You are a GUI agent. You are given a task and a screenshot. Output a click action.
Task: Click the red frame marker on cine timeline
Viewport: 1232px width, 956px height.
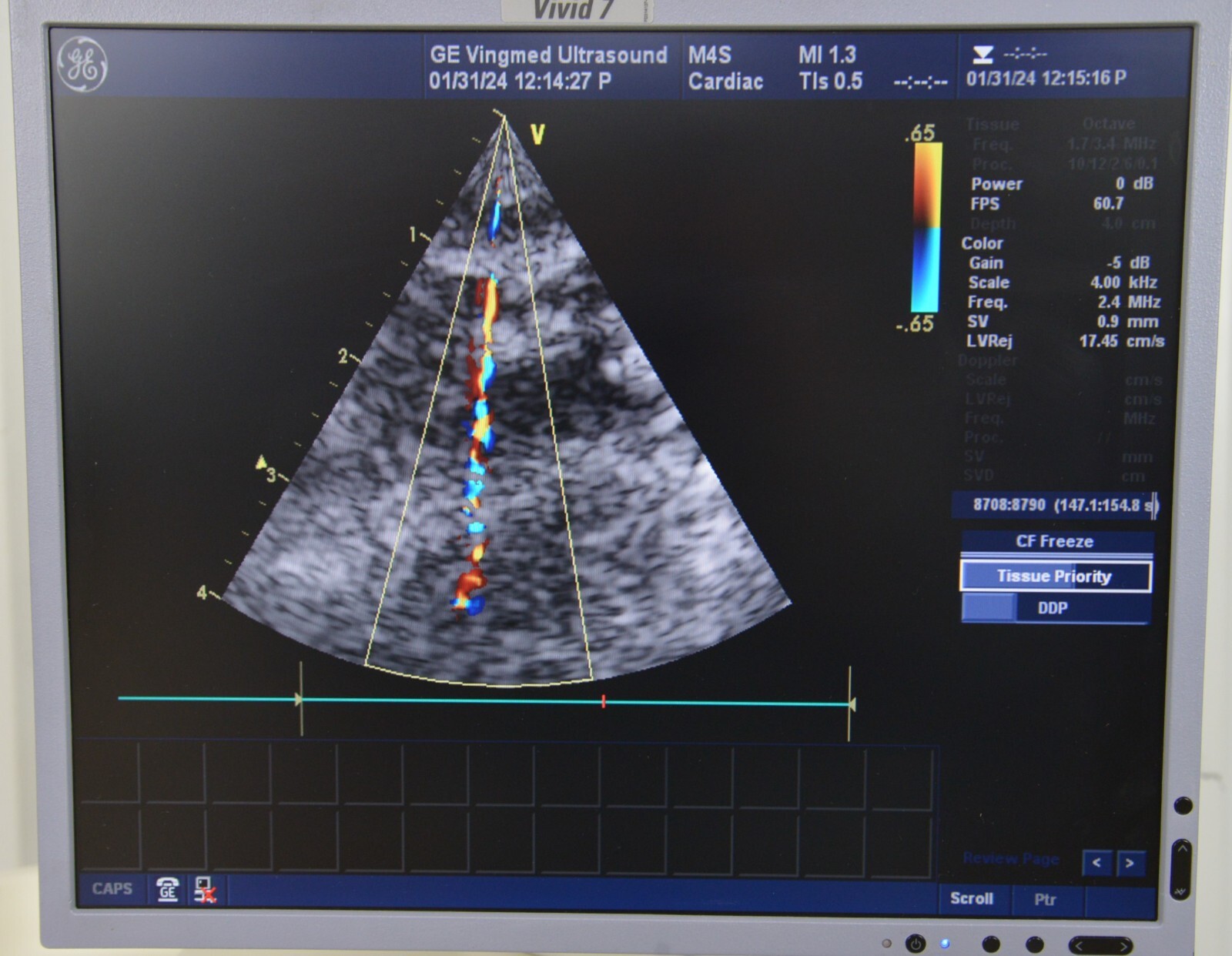(604, 701)
